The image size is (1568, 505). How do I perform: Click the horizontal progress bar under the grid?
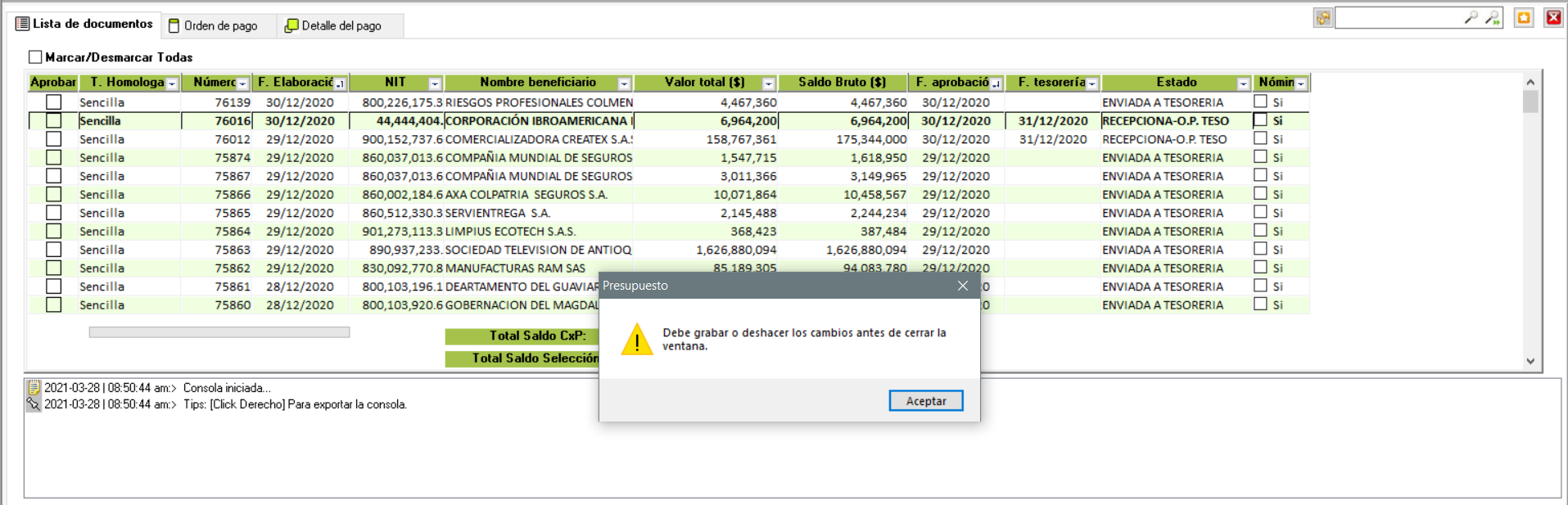(x=219, y=332)
